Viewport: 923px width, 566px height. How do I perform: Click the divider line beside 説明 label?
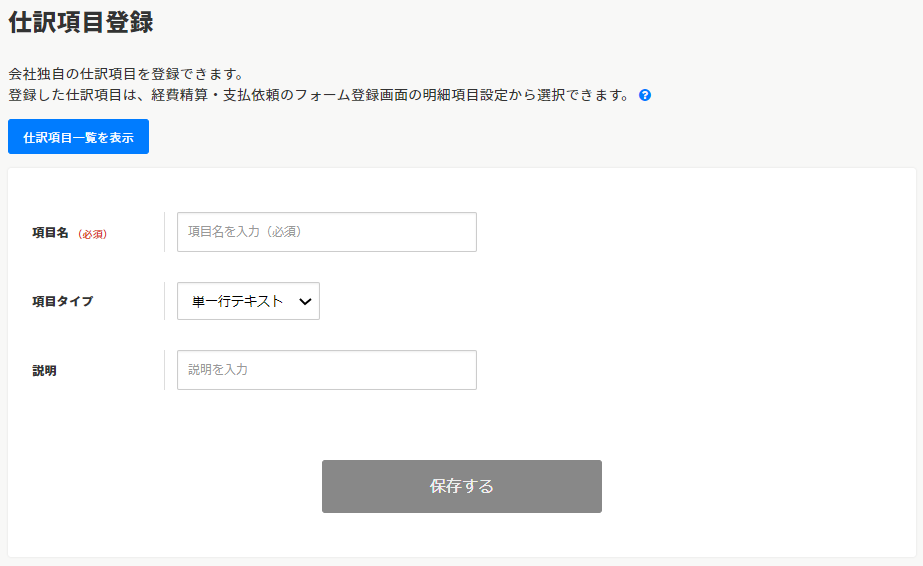(x=164, y=370)
